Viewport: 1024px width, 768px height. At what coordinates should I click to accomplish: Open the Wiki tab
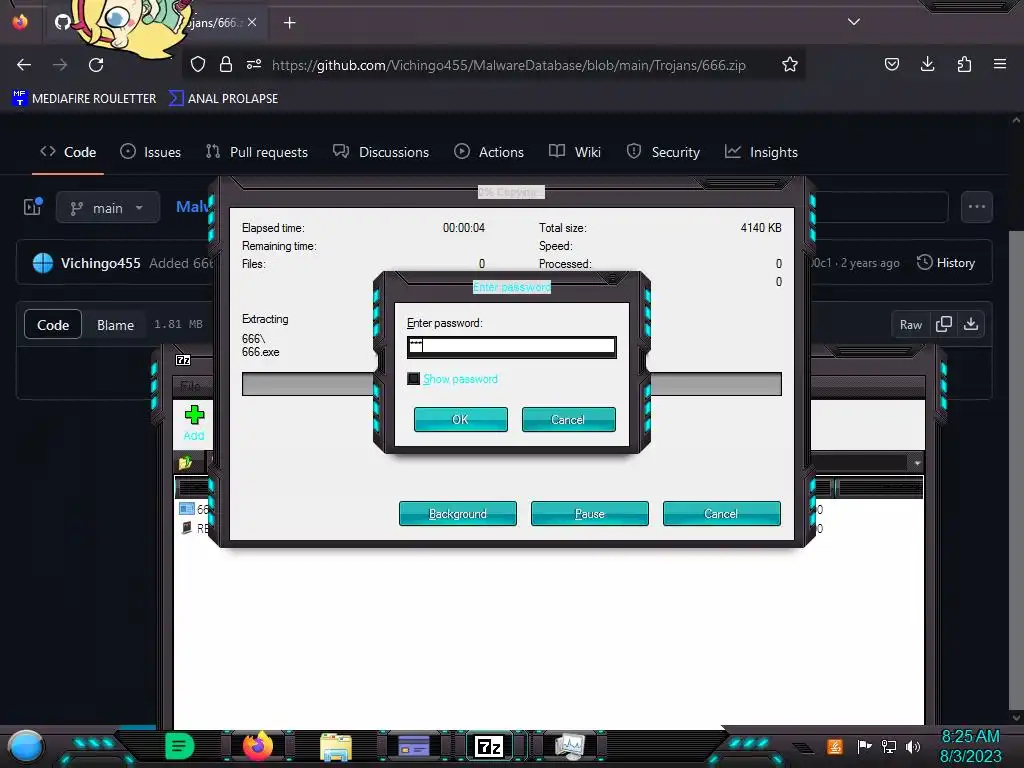tap(575, 152)
